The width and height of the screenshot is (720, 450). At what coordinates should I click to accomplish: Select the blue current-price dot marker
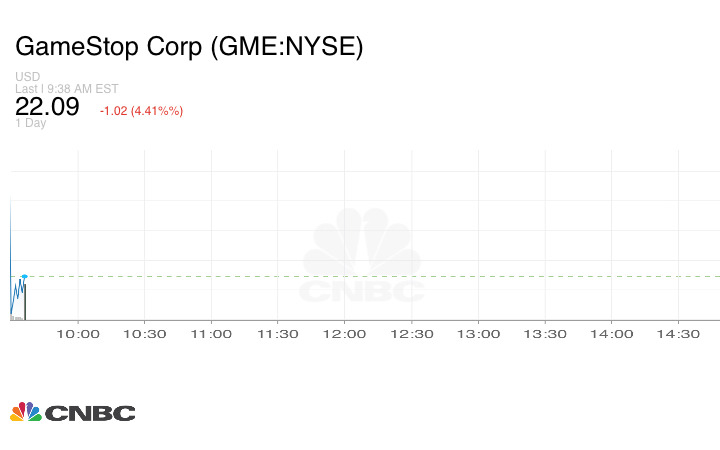point(24,276)
